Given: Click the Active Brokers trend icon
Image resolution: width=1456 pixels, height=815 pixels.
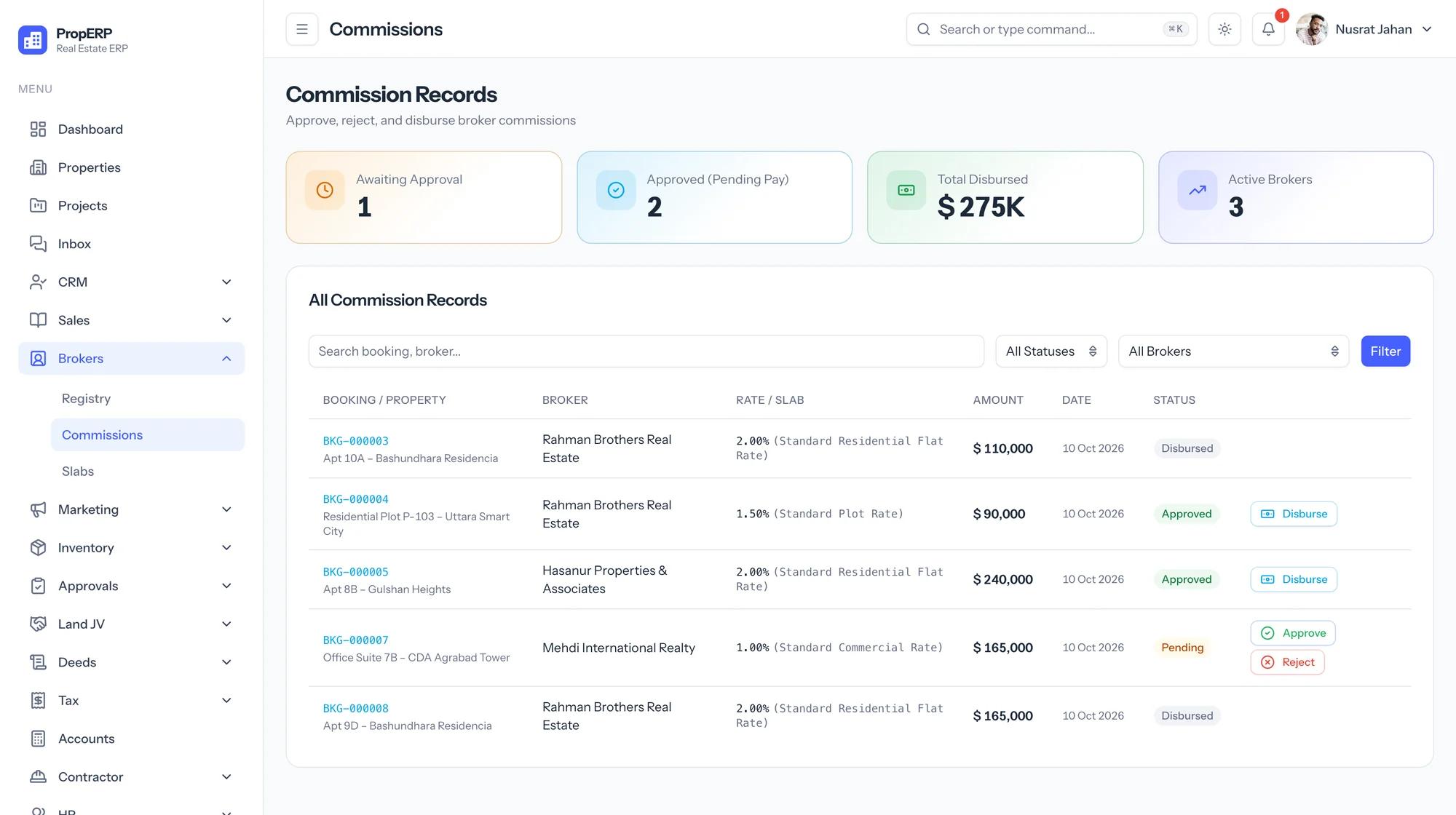Looking at the screenshot, I should 1198,190.
